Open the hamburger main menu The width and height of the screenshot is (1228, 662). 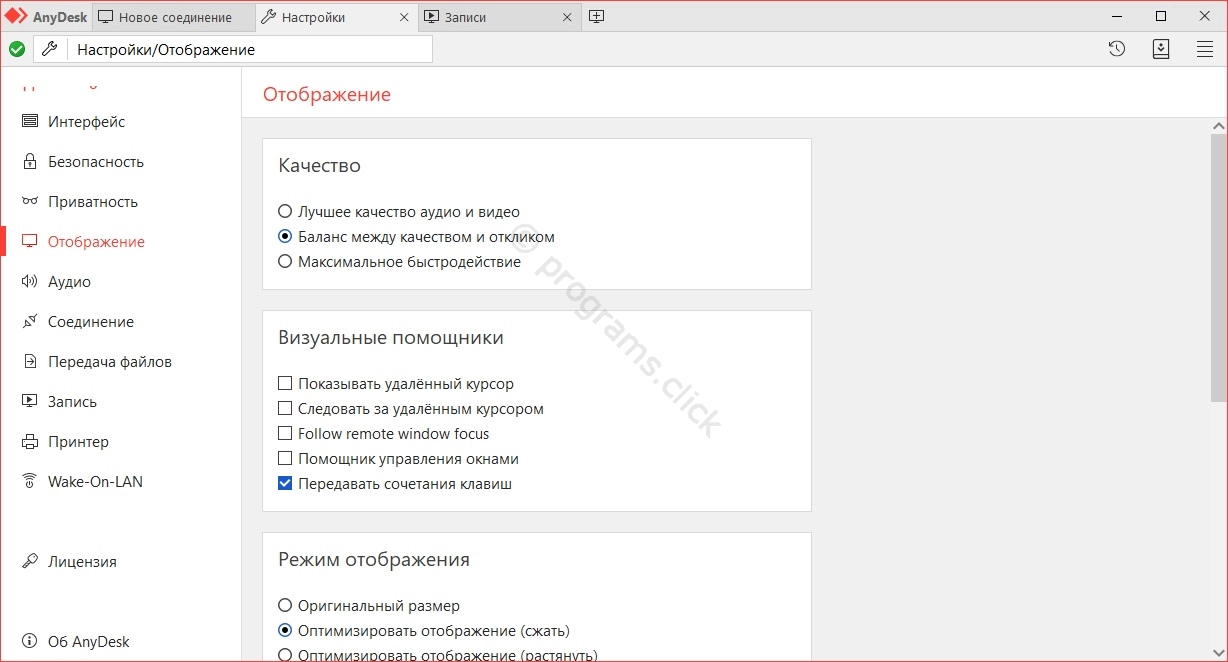point(1205,49)
